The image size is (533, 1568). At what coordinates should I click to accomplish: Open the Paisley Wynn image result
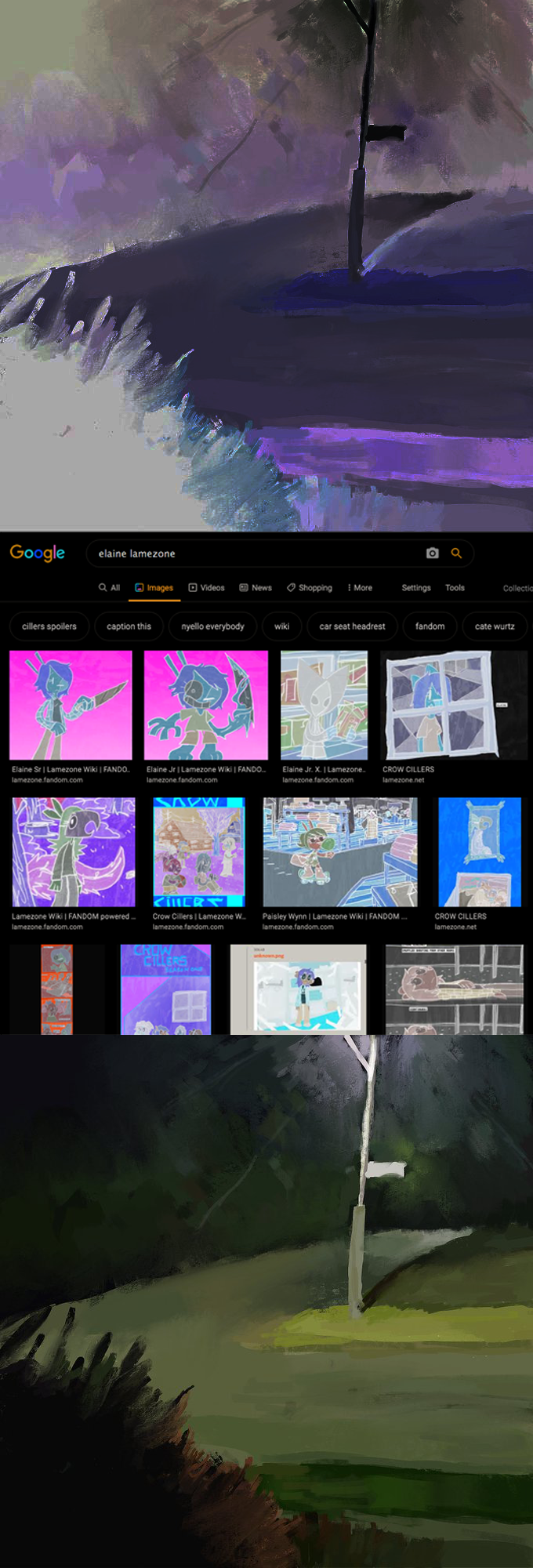340,851
